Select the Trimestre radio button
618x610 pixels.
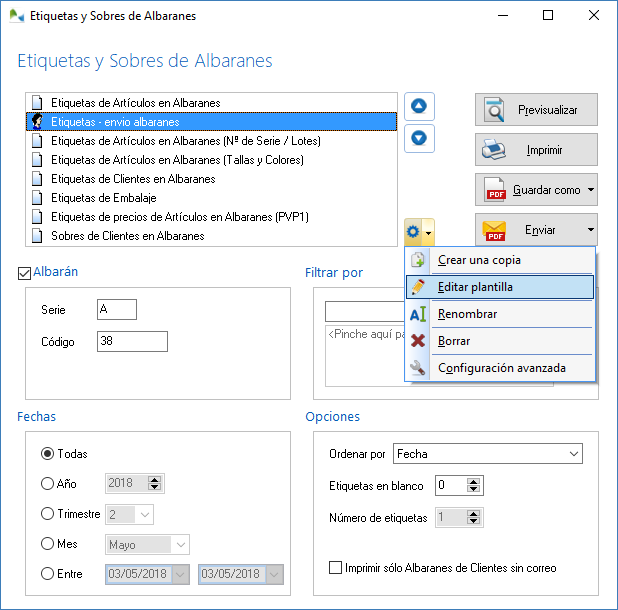(47, 514)
